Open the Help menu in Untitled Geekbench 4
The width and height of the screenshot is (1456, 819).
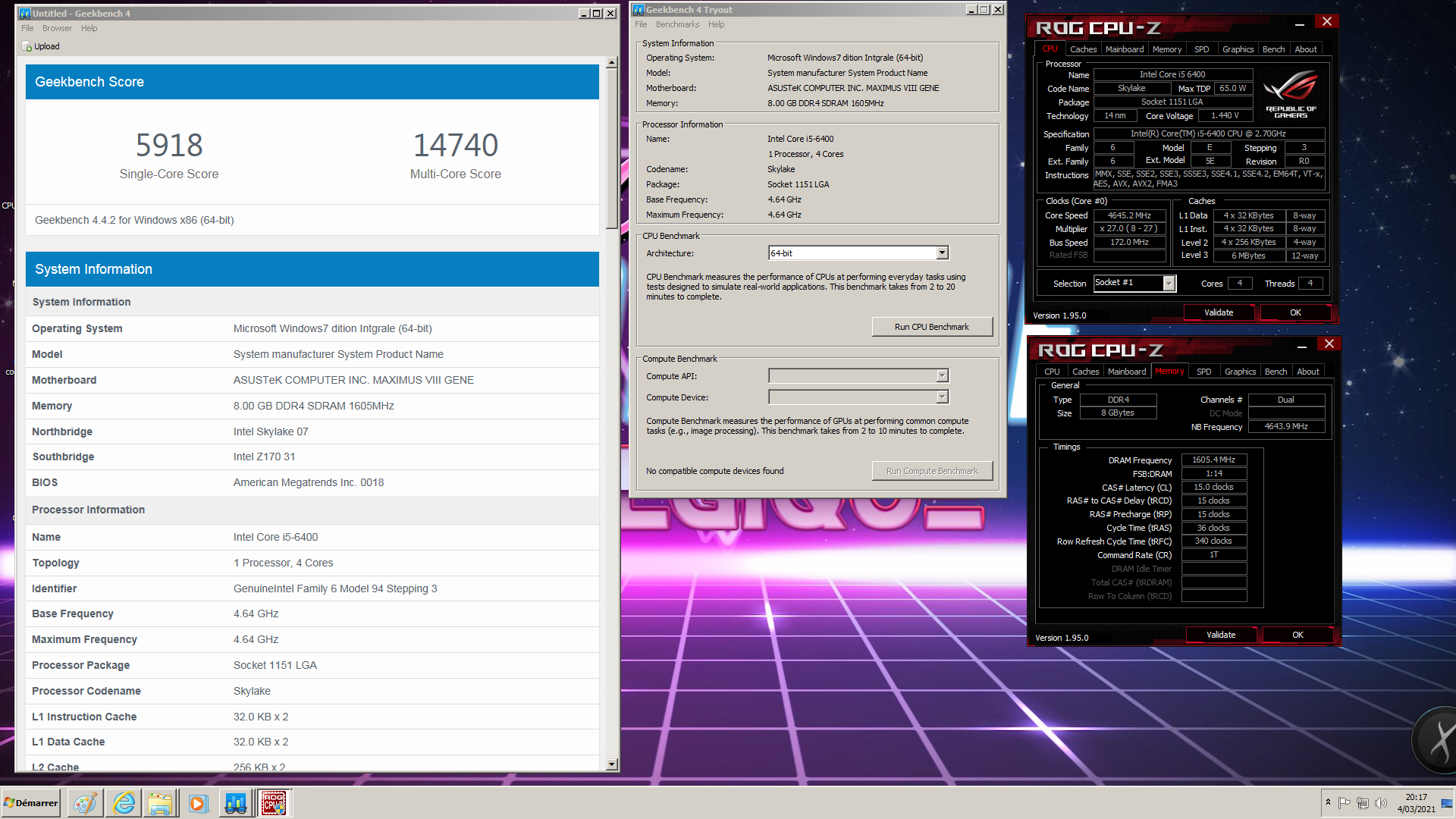89,29
